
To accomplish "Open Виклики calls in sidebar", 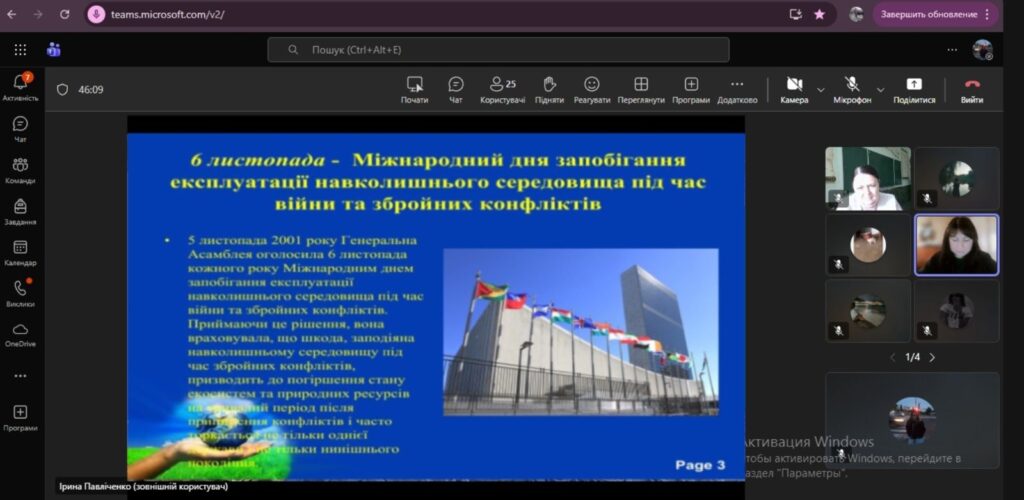I will tap(20, 293).
